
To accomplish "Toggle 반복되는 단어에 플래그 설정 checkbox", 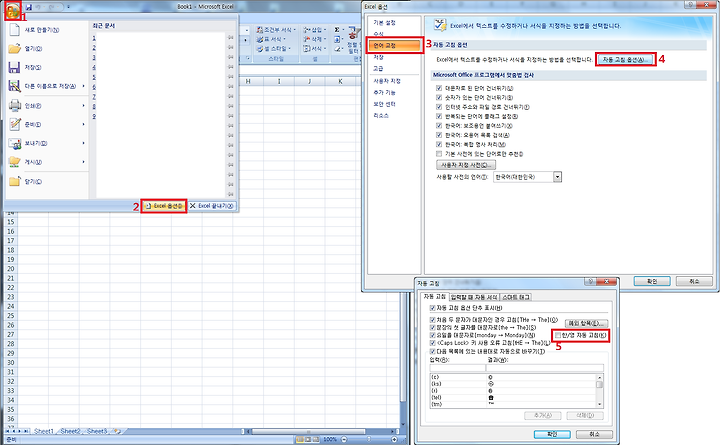I will click(x=439, y=116).
